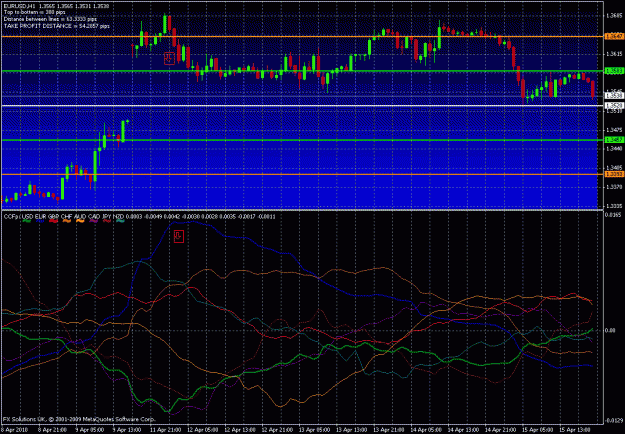Click the CCFp indicator name label
The image size is (625, 434).
tap(10, 216)
